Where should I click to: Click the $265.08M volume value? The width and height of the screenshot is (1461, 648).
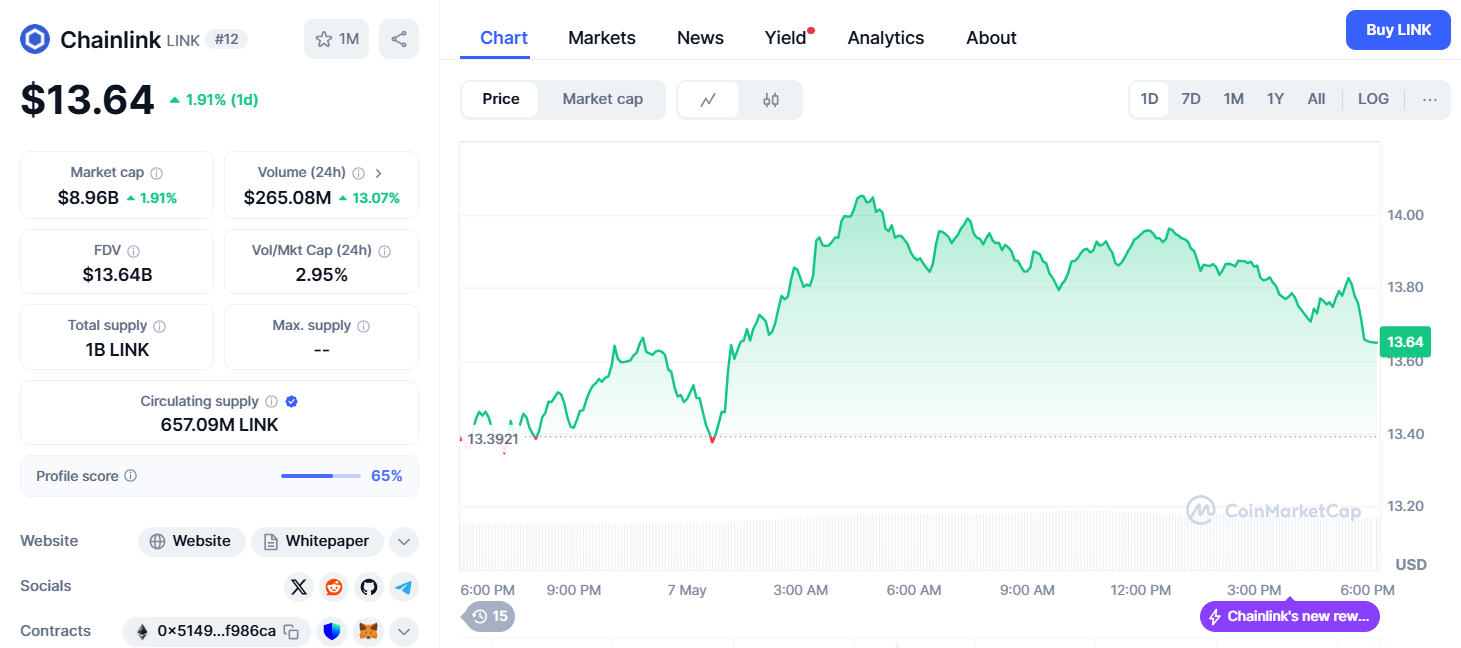287,198
